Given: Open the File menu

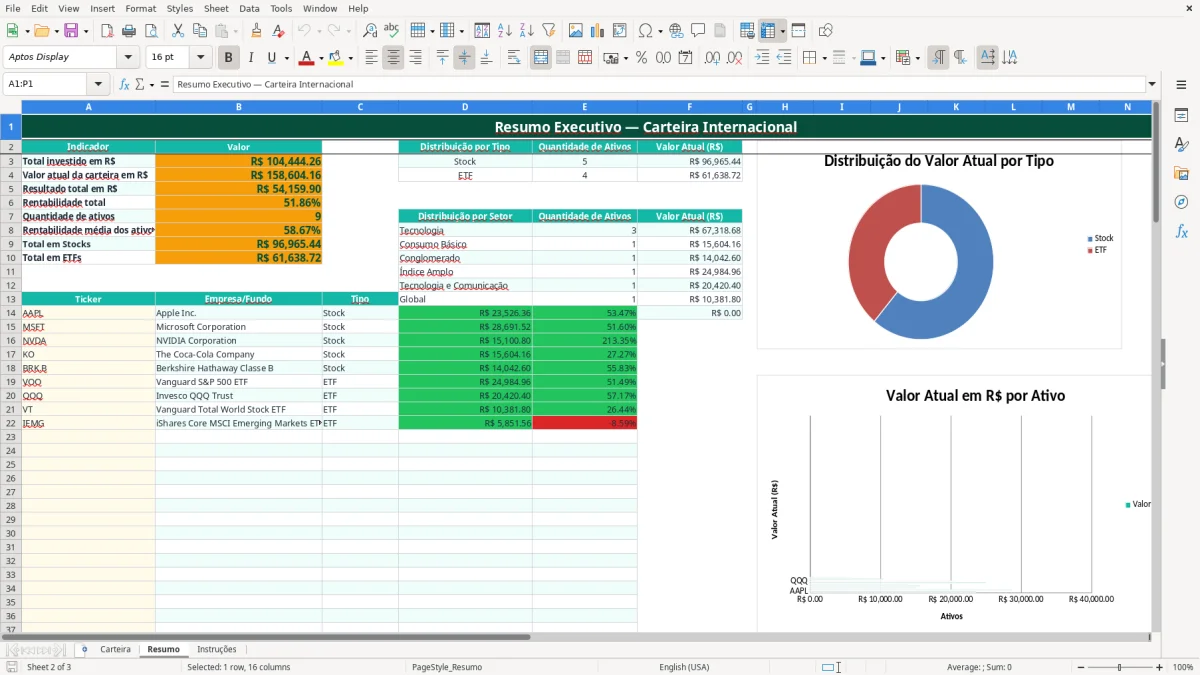Looking at the screenshot, I should coord(13,8).
